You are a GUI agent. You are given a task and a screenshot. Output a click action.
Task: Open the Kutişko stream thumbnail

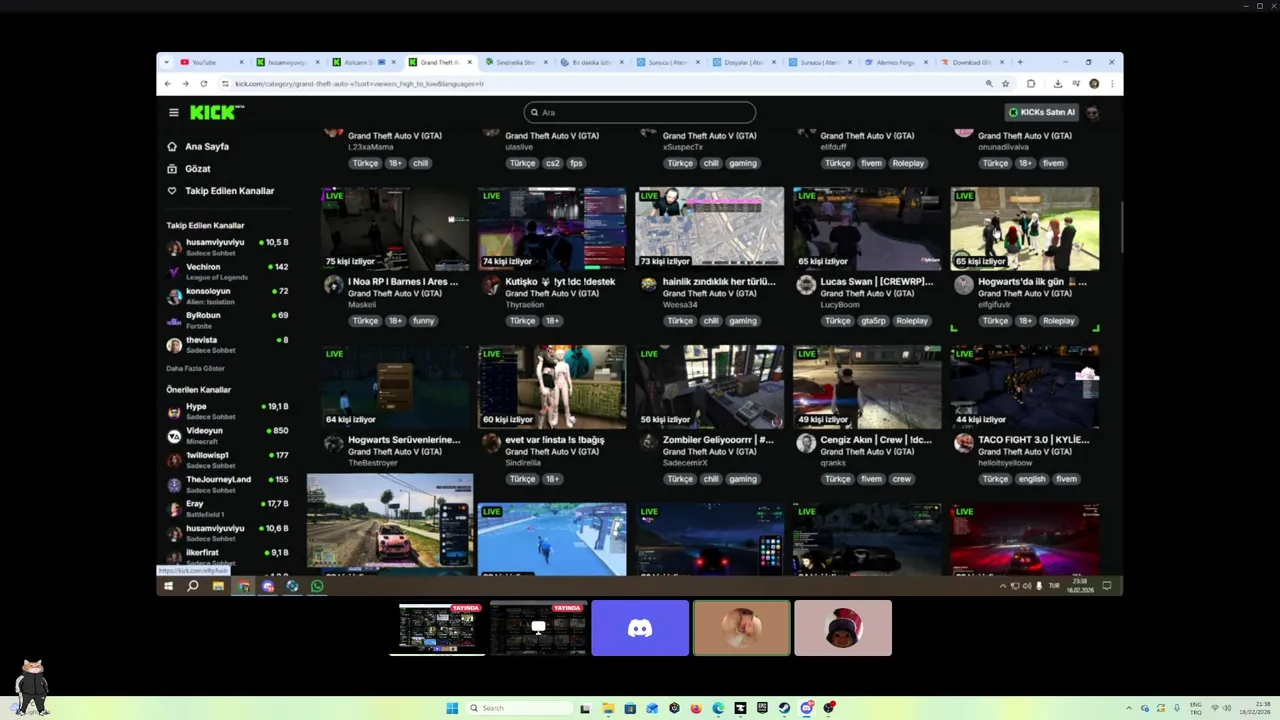(x=552, y=228)
